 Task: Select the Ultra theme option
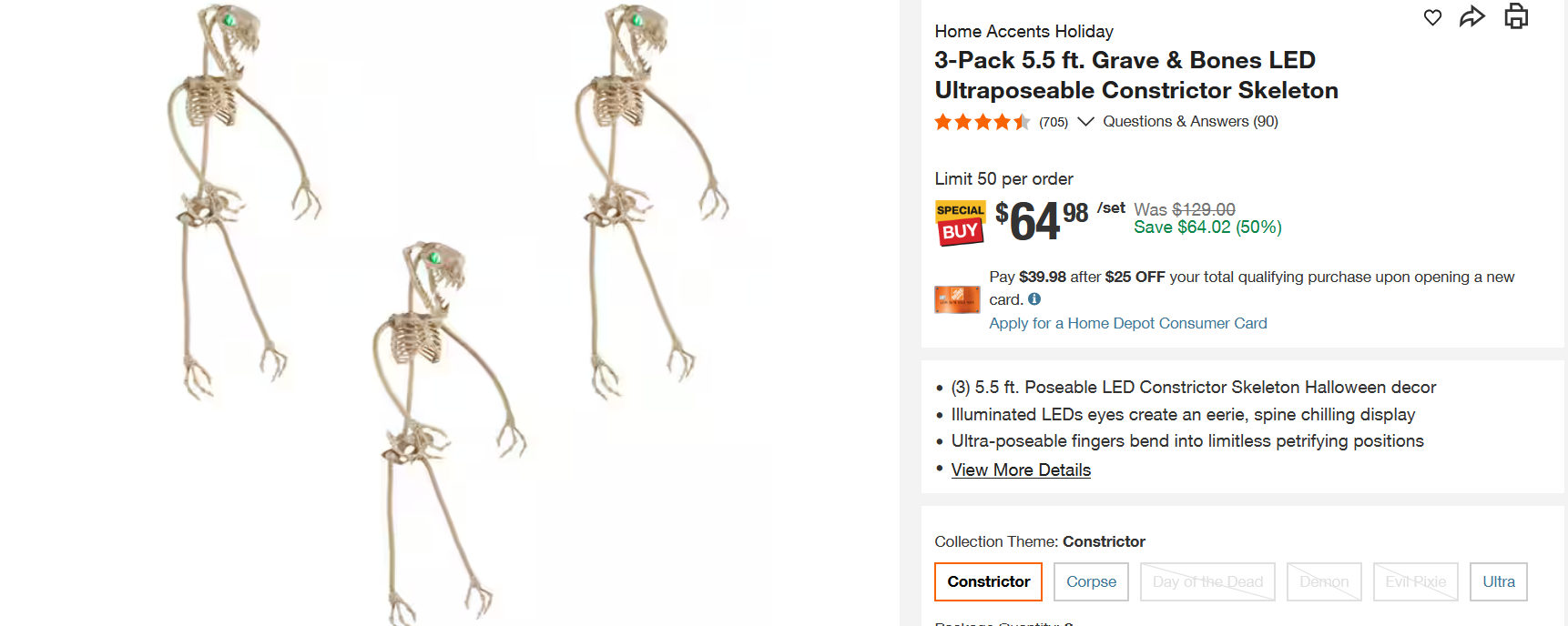(x=1498, y=581)
